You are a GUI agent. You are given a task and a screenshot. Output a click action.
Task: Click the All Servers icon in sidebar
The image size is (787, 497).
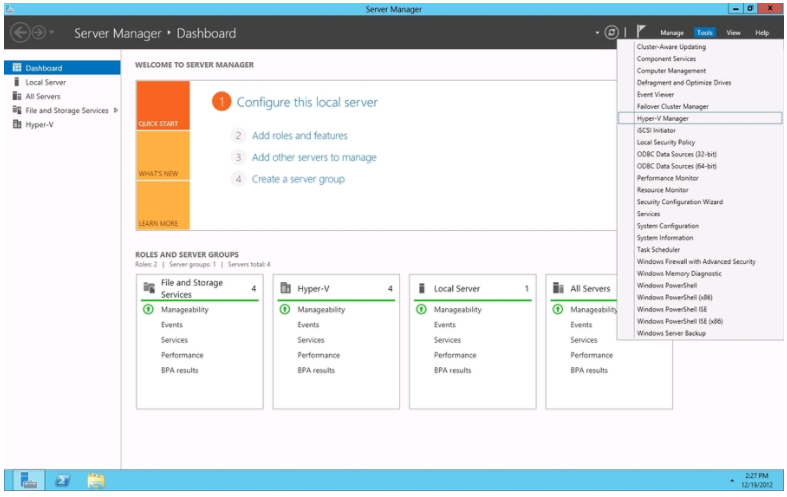point(17,95)
